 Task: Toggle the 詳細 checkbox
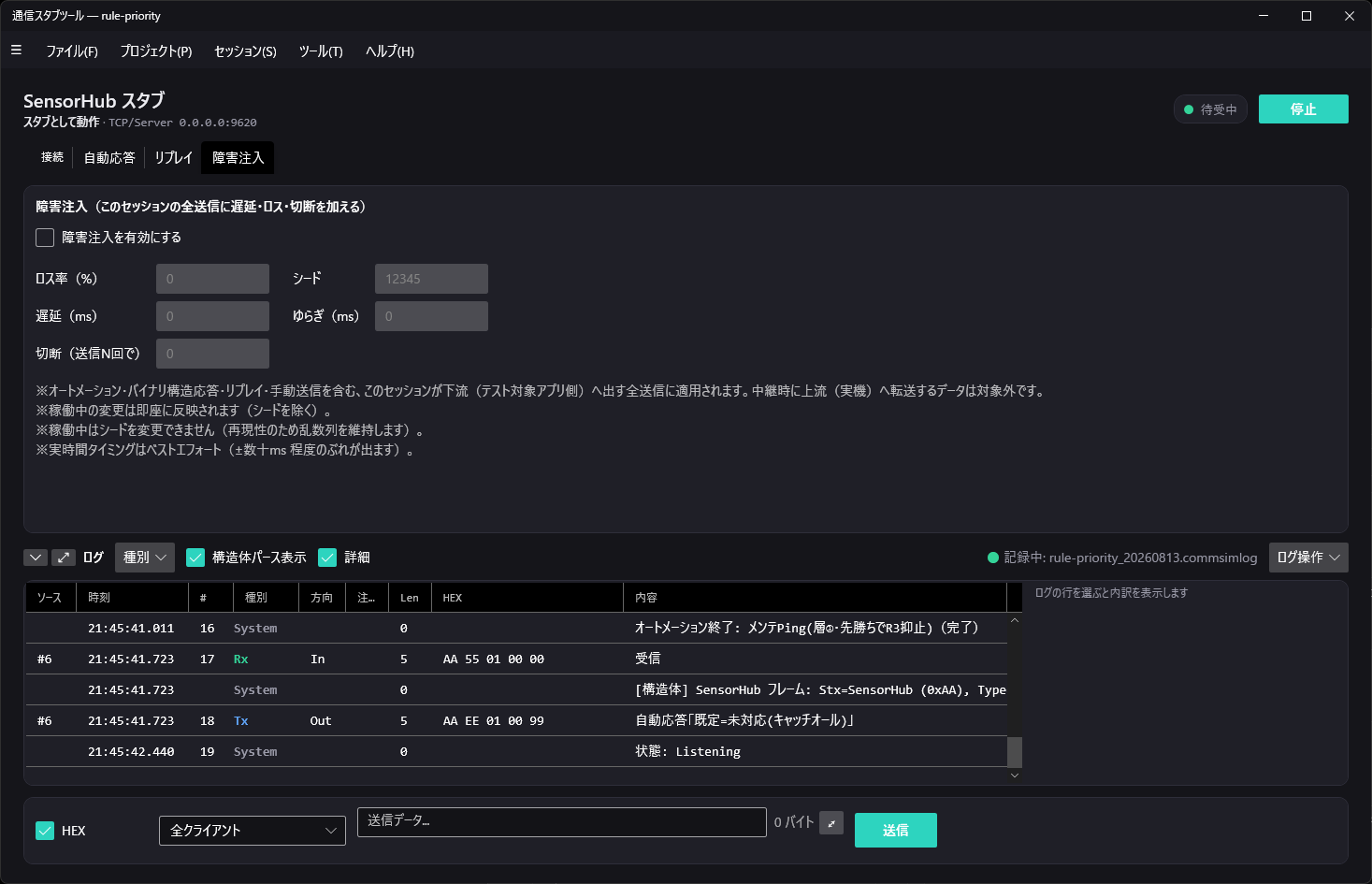[327, 558]
